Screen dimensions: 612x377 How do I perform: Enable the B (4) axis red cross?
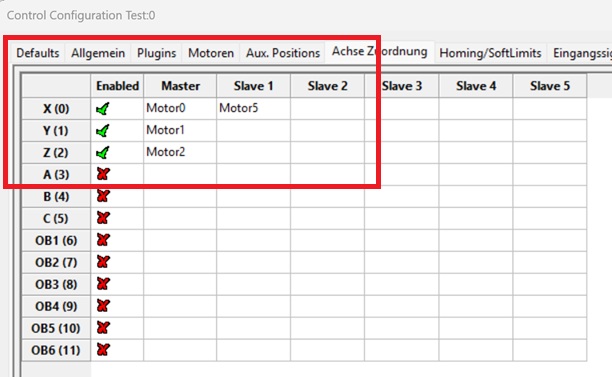click(x=103, y=196)
